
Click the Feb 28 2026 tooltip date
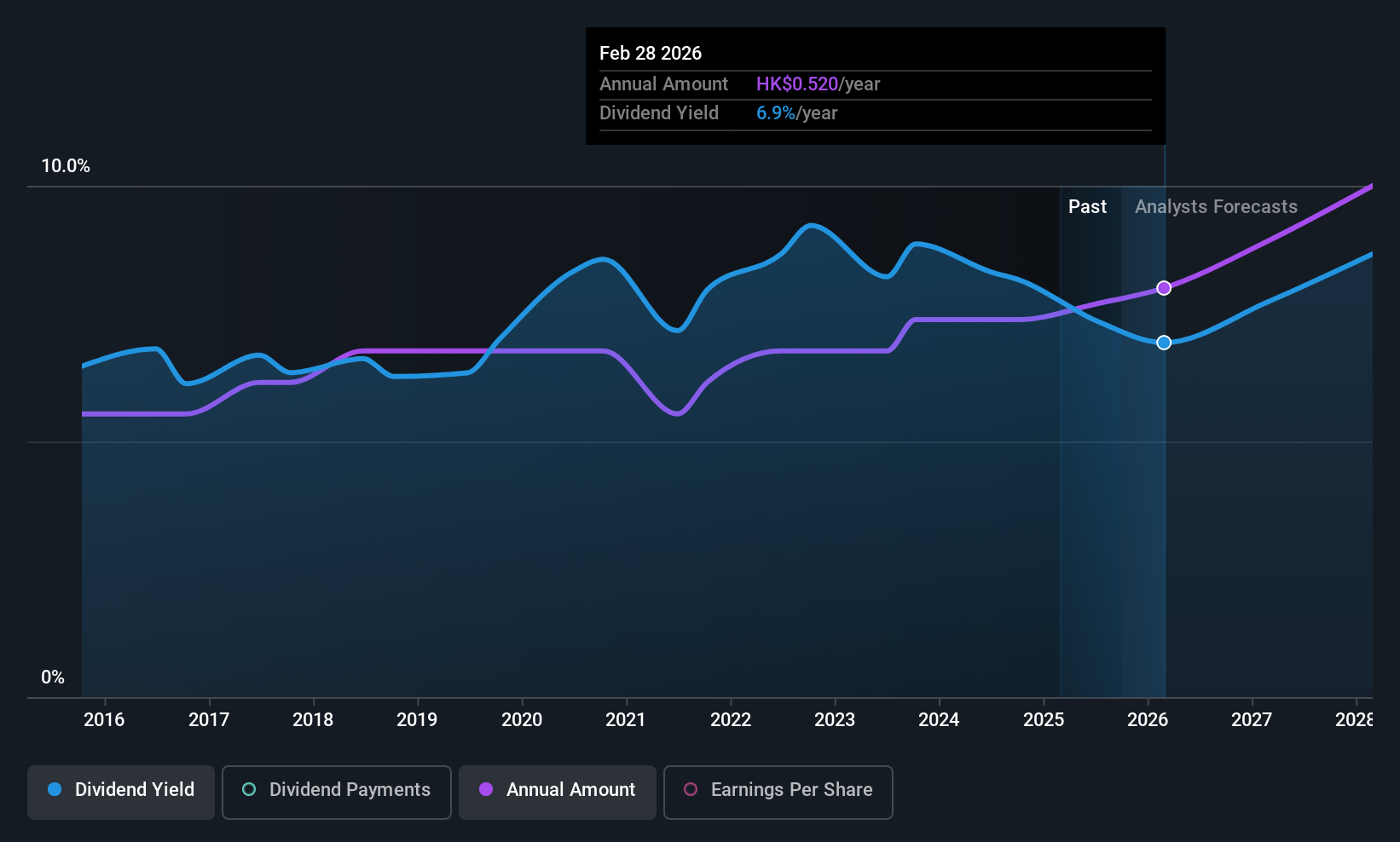point(651,54)
